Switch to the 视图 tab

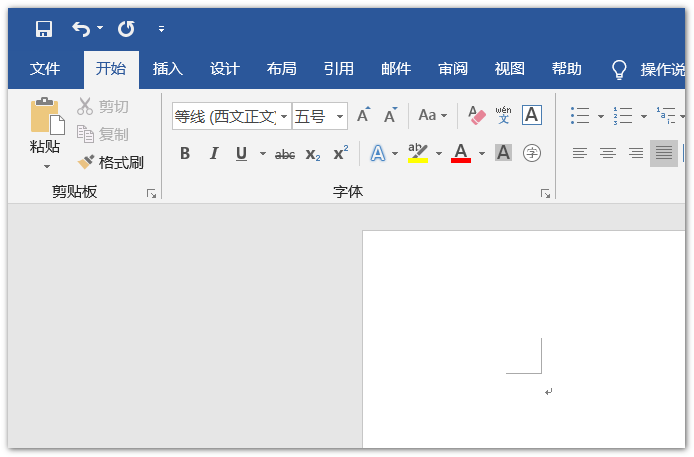[510, 69]
